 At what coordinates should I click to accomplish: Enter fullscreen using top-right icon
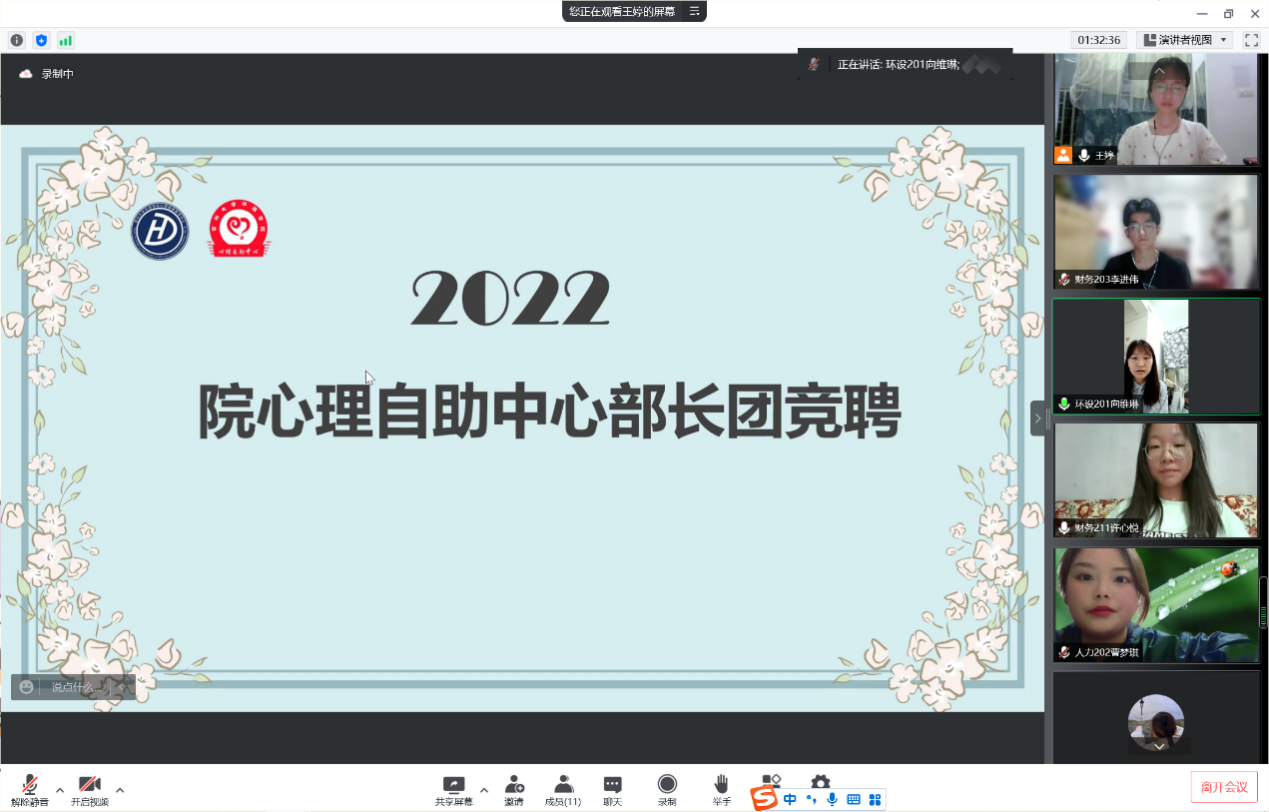click(1251, 40)
